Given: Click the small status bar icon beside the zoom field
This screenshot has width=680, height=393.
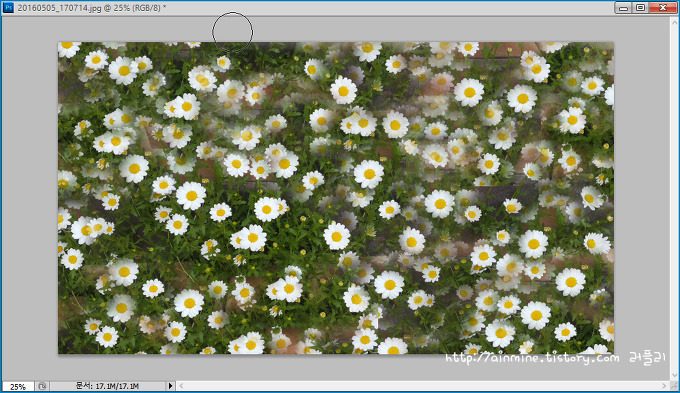Looking at the screenshot, I should (x=42, y=386).
